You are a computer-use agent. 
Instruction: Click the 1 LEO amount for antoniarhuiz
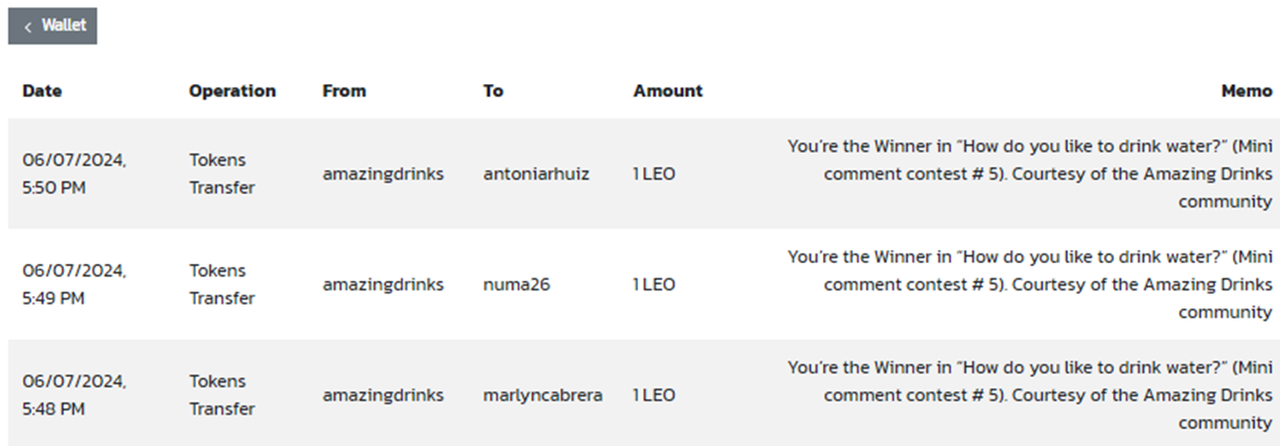pyautogui.click(x=654, y=174)
